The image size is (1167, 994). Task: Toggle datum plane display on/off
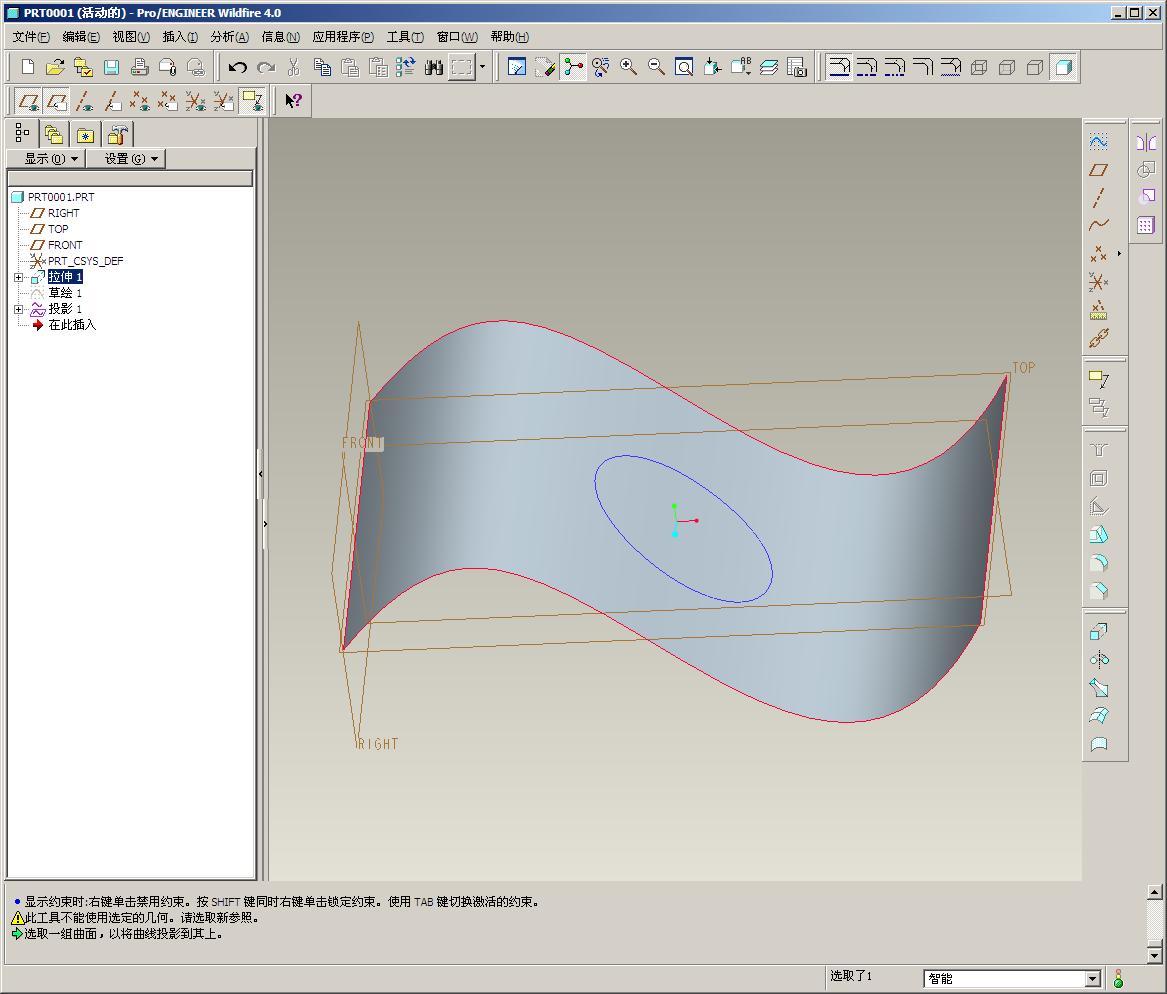click(x=29, y=101)
